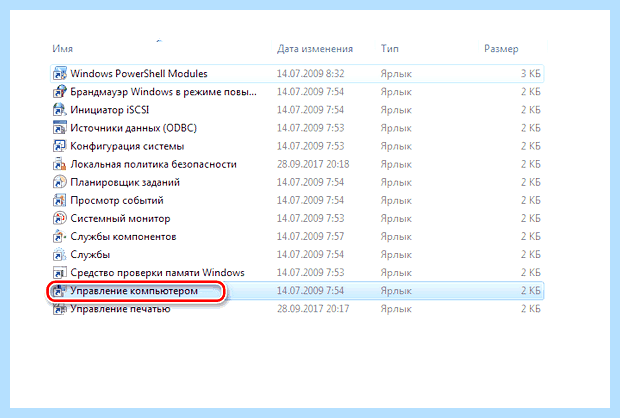The image size is (620, 418).
Task: Click Ярлык type in Планировщик заданий row
Action: 396,182
